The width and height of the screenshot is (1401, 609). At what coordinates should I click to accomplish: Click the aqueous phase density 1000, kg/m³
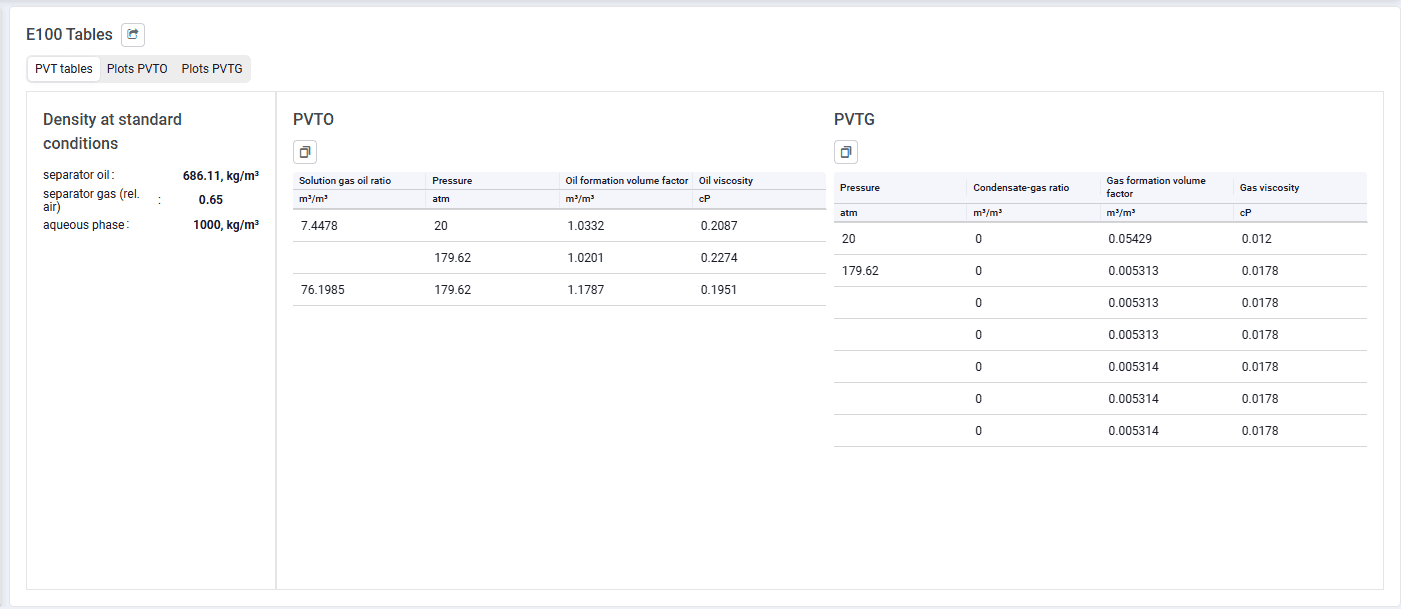point(226,225)
